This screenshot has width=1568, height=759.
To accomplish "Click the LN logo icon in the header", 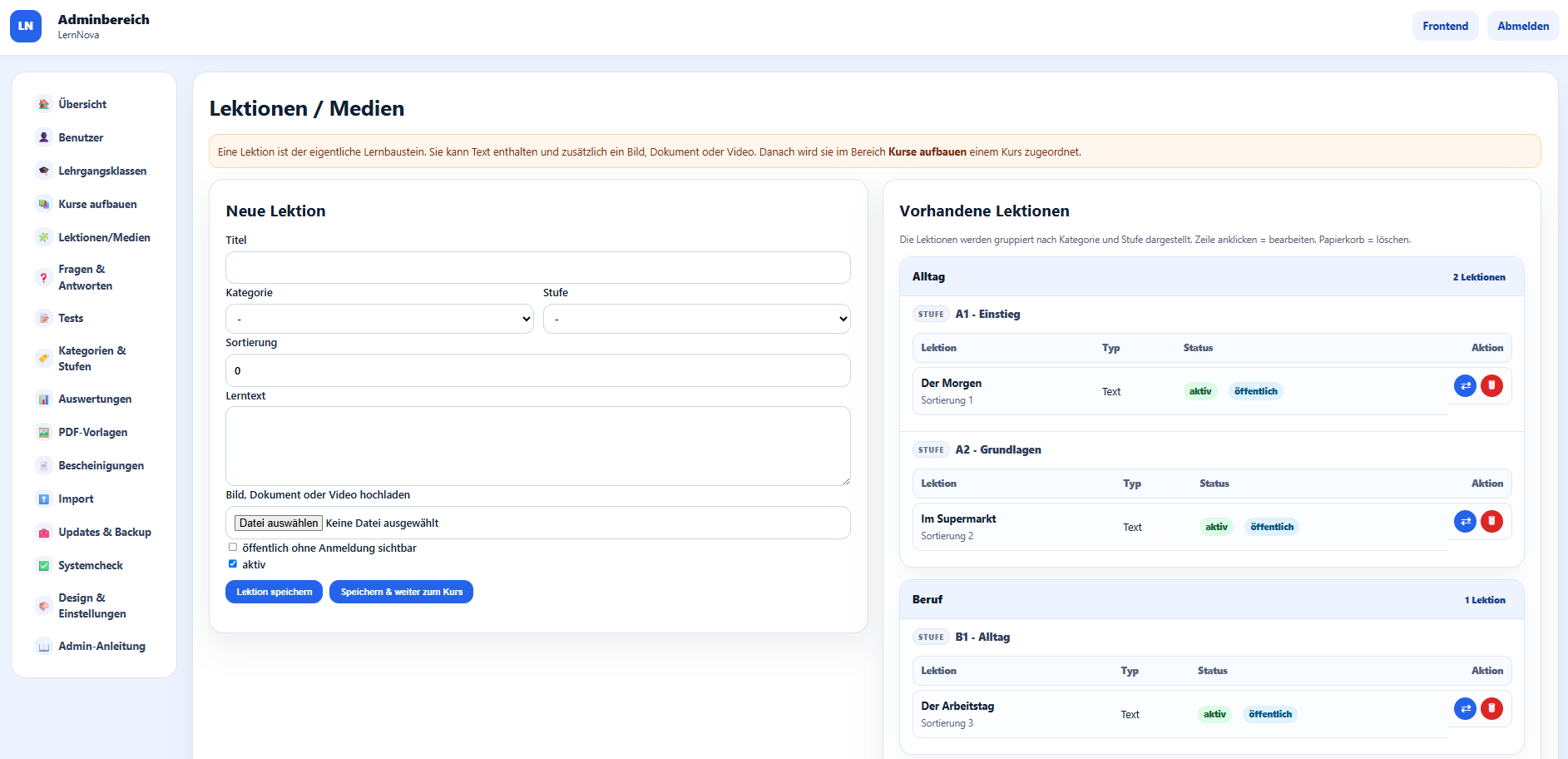I will (x=26, y=26).
